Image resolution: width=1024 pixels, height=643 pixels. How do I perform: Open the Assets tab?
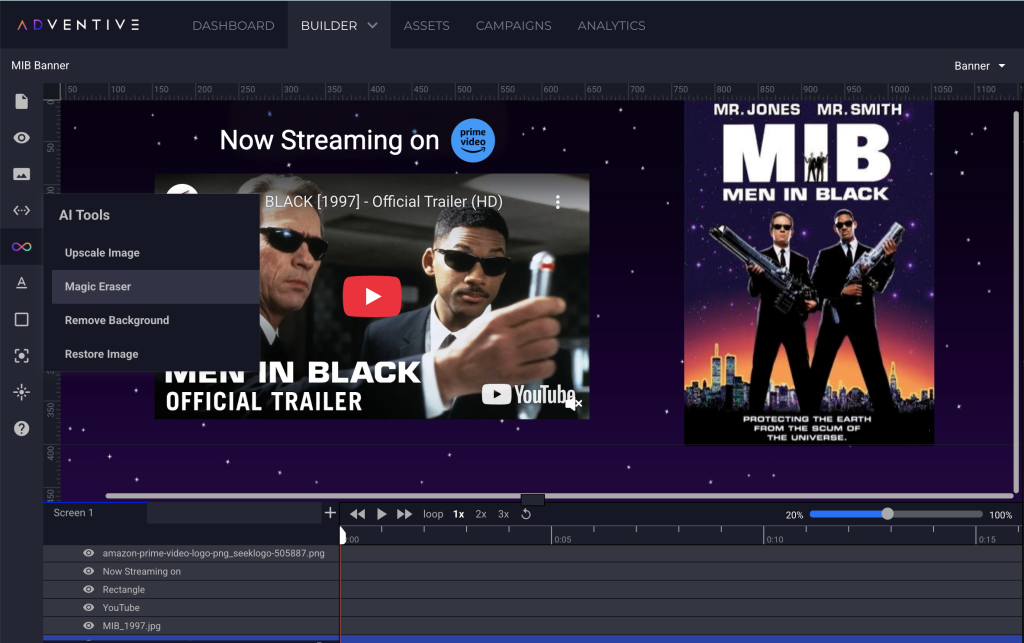coord(426,25)
